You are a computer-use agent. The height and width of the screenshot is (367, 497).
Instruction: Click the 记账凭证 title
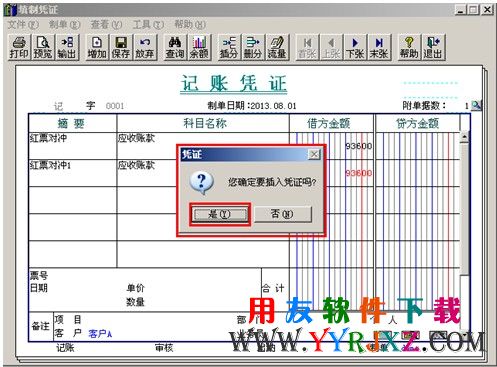pyautogui.click(x=233, y=83)
